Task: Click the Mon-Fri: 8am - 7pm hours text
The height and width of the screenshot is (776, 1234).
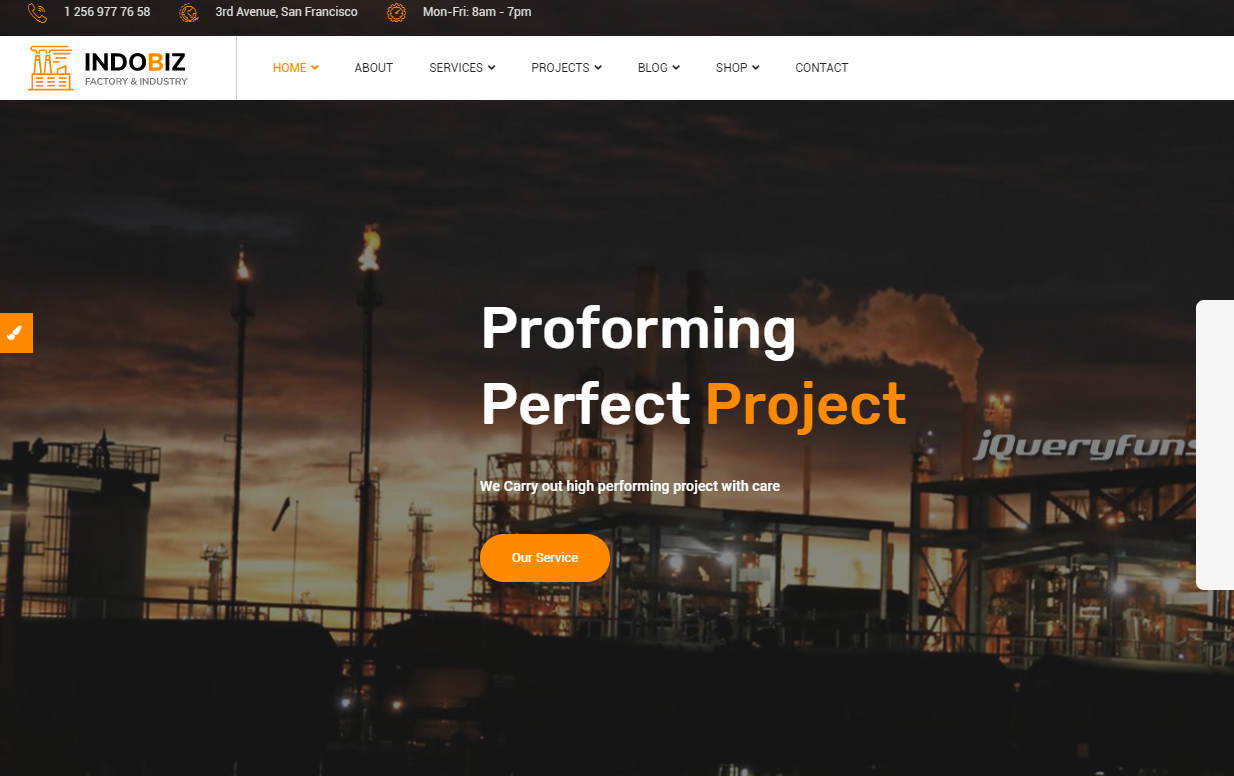Action: pos(477,12)
